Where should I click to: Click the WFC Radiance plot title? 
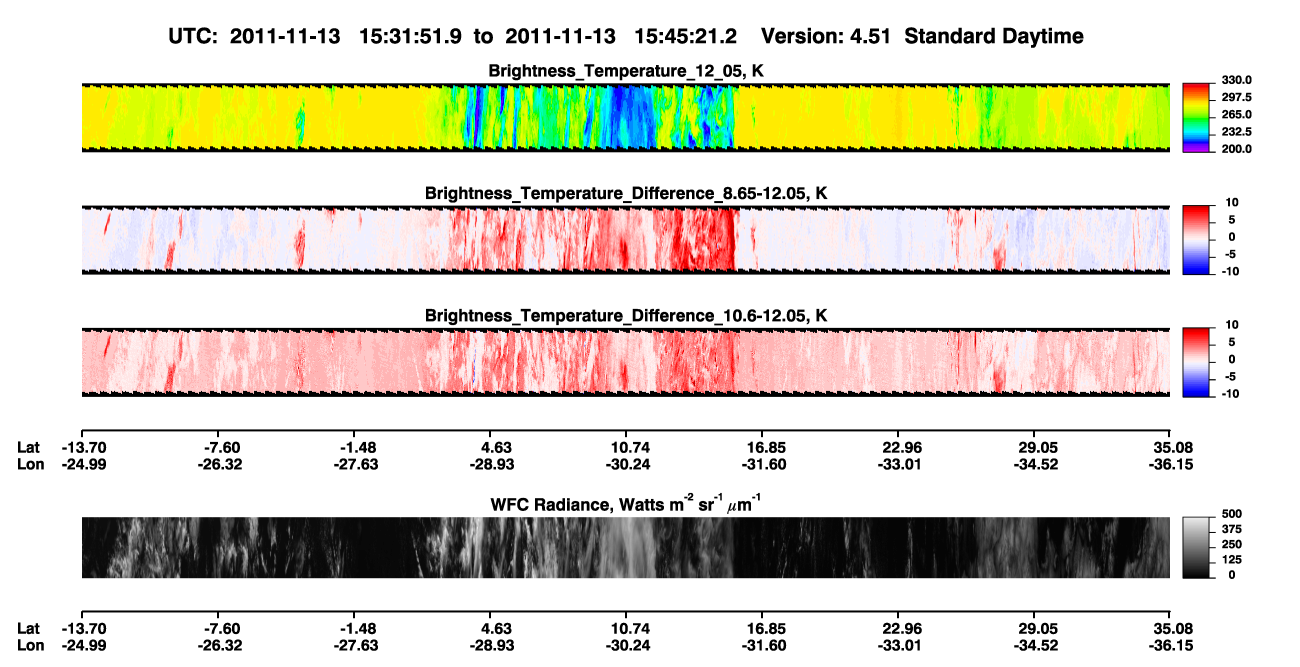pos(626,504)
